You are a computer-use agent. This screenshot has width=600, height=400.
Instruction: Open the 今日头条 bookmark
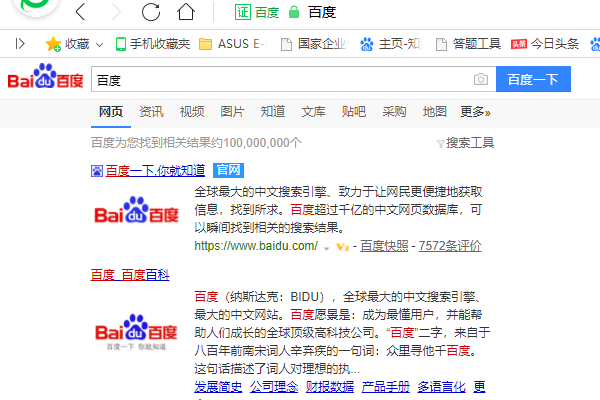[545, 44]
